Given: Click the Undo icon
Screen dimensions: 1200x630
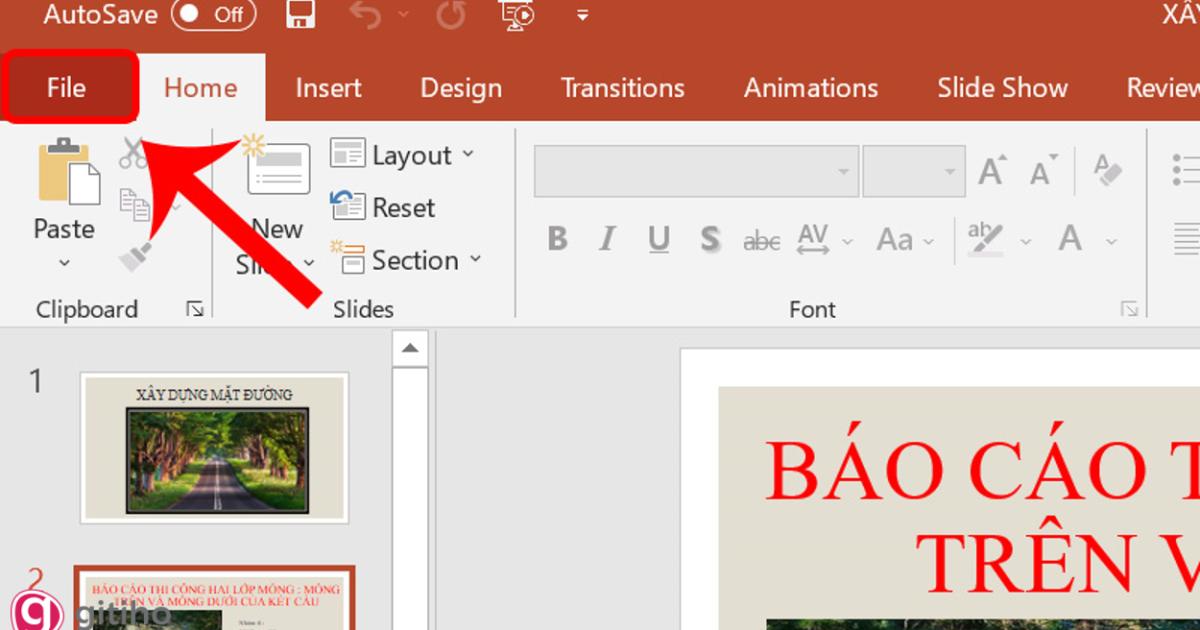Looking at the screenshot, I should coord(366,15).
